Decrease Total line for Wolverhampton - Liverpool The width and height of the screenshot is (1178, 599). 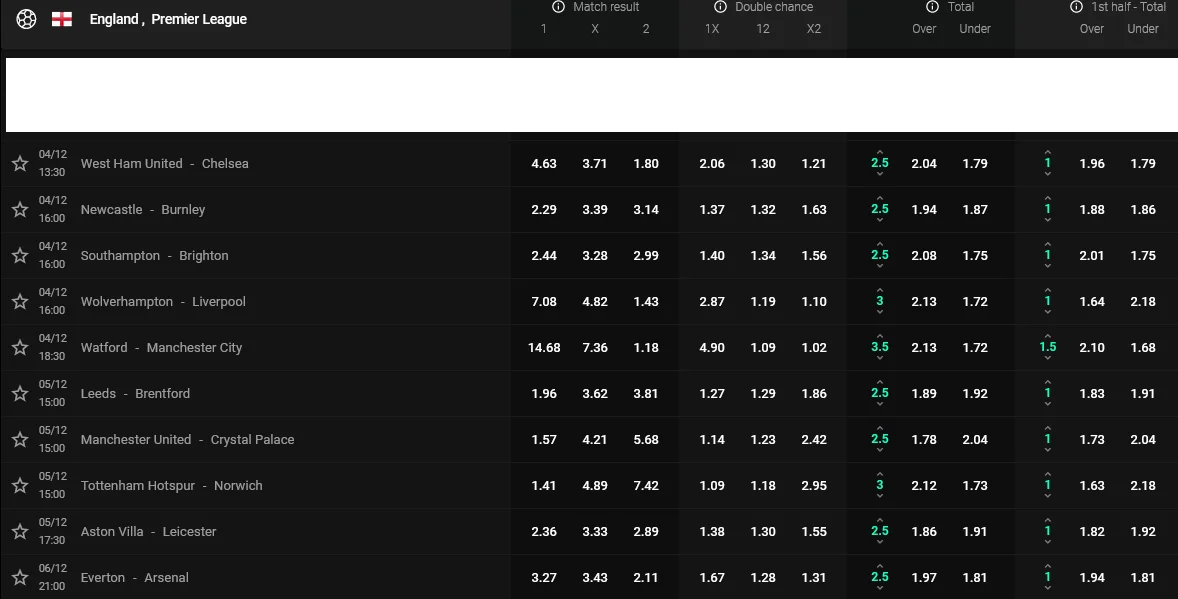tap(879, 313)
